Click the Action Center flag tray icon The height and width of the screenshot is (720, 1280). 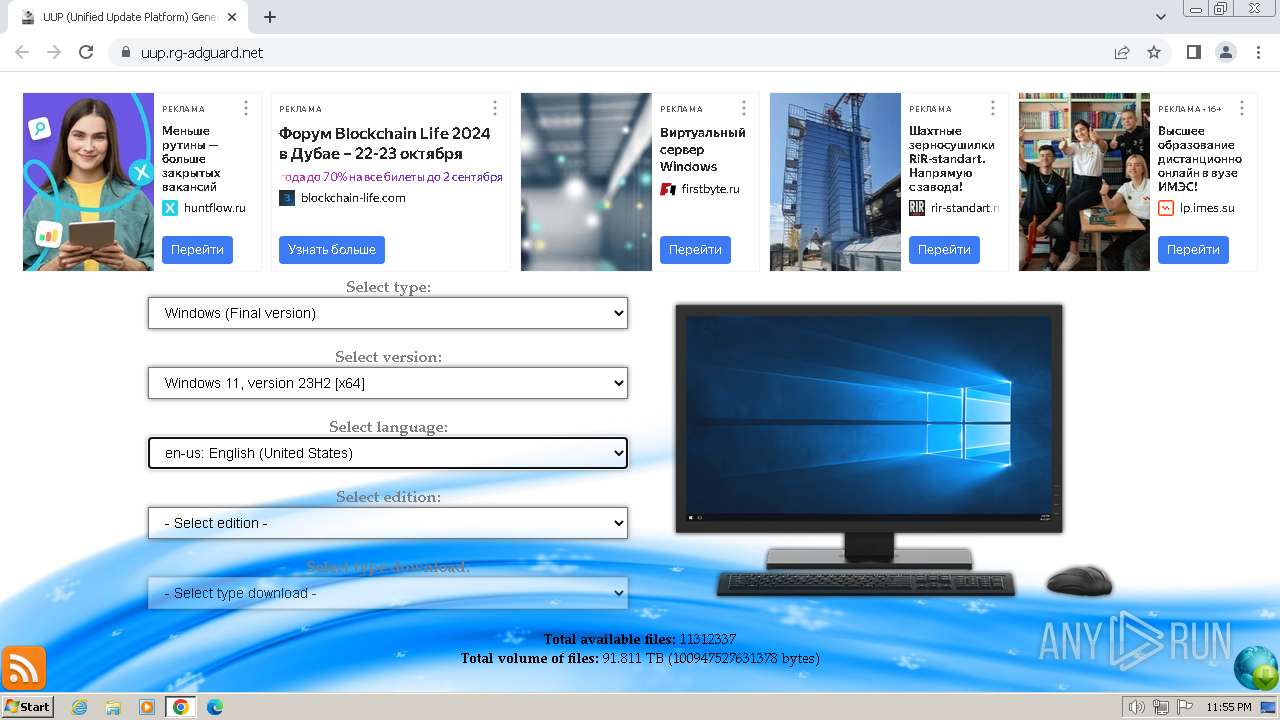[x=1185, y=707]
